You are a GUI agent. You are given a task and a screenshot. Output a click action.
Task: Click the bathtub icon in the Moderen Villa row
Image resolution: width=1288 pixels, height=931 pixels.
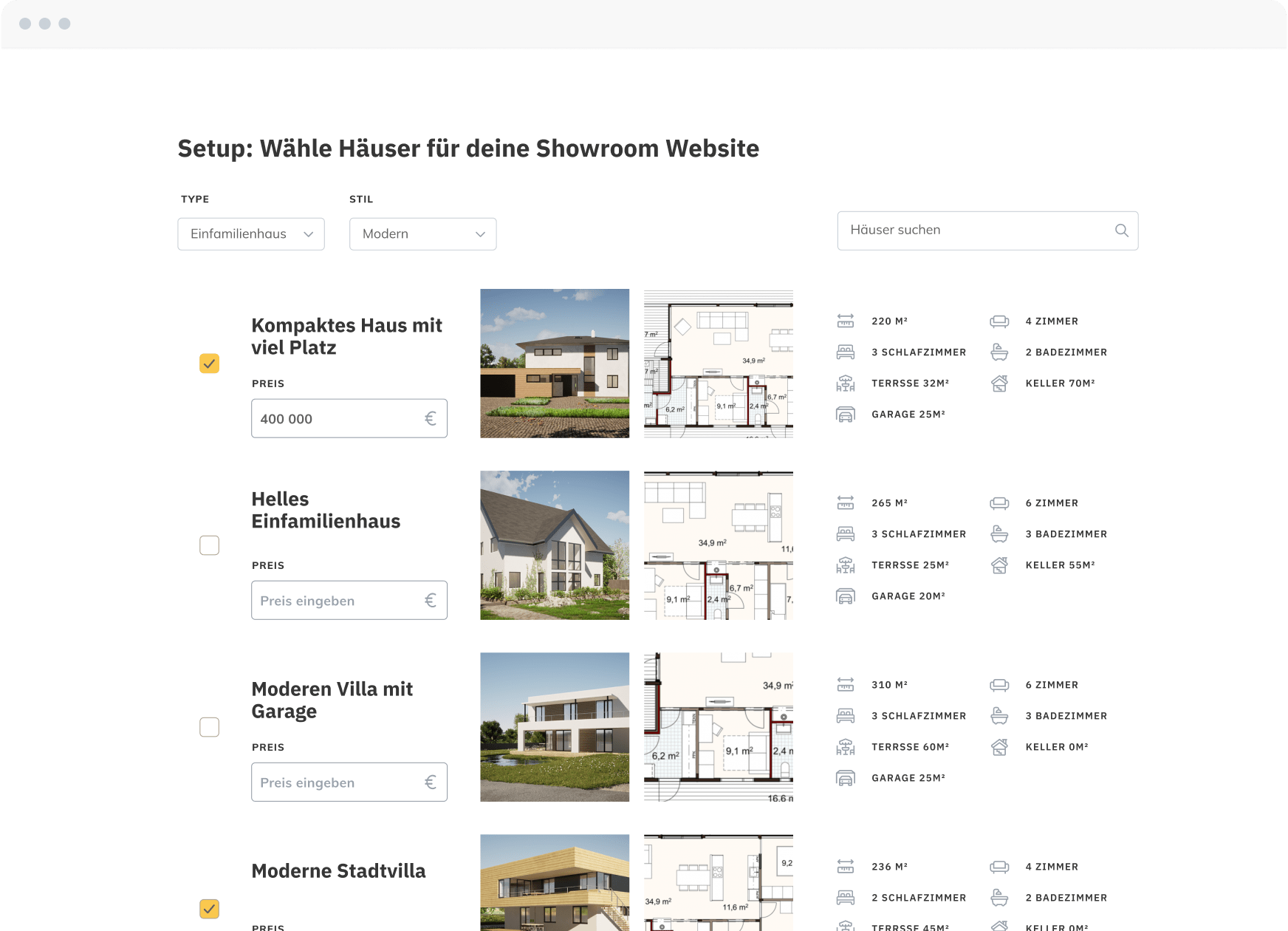999,716
